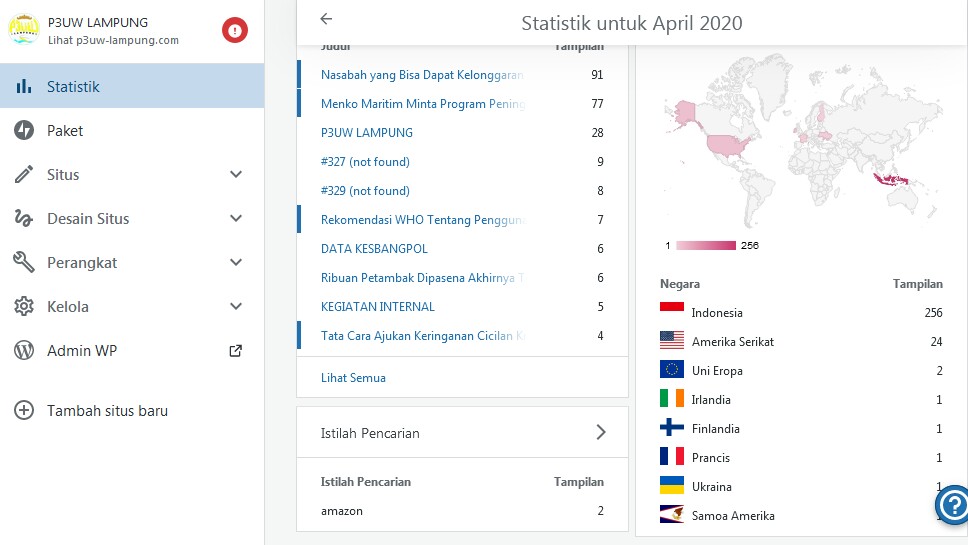Expand the Kelola menu chevron
Viewport: 968px width, 545px height.
pyautogui.click(x=236, y=306)
